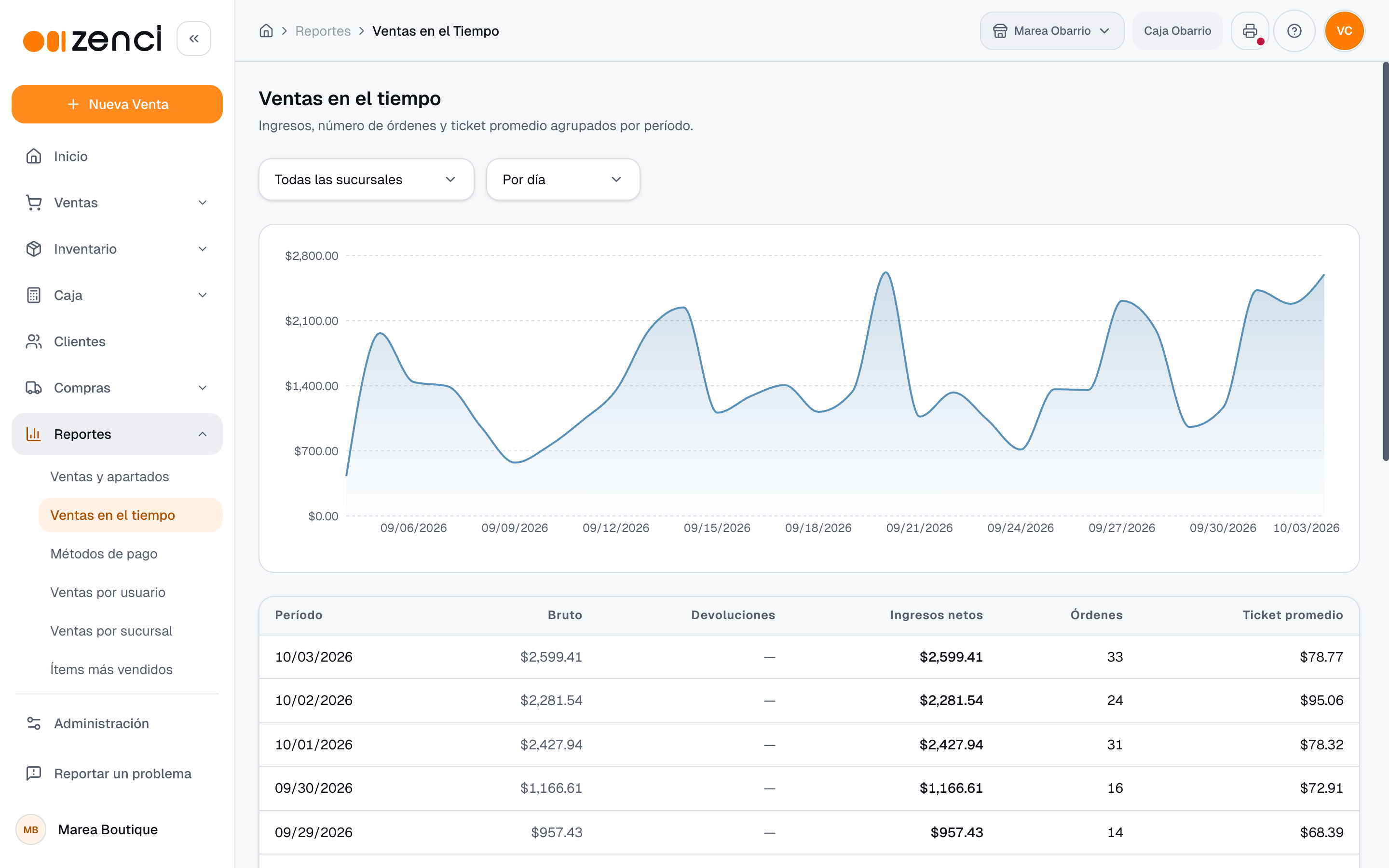Click the Ventas cart icon
This screenshot has height=868, width=1389.
34,203
